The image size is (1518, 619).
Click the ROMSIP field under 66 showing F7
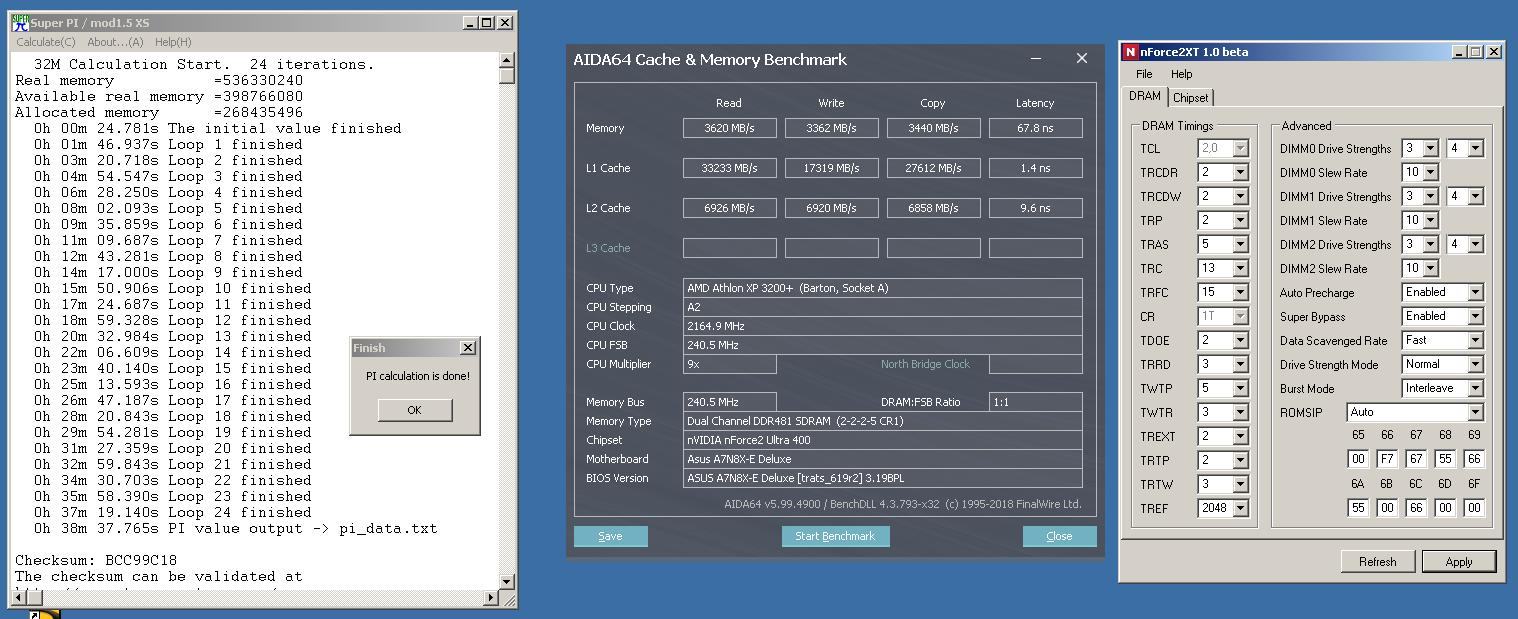pyautogui.click(x=1387, y=459)
